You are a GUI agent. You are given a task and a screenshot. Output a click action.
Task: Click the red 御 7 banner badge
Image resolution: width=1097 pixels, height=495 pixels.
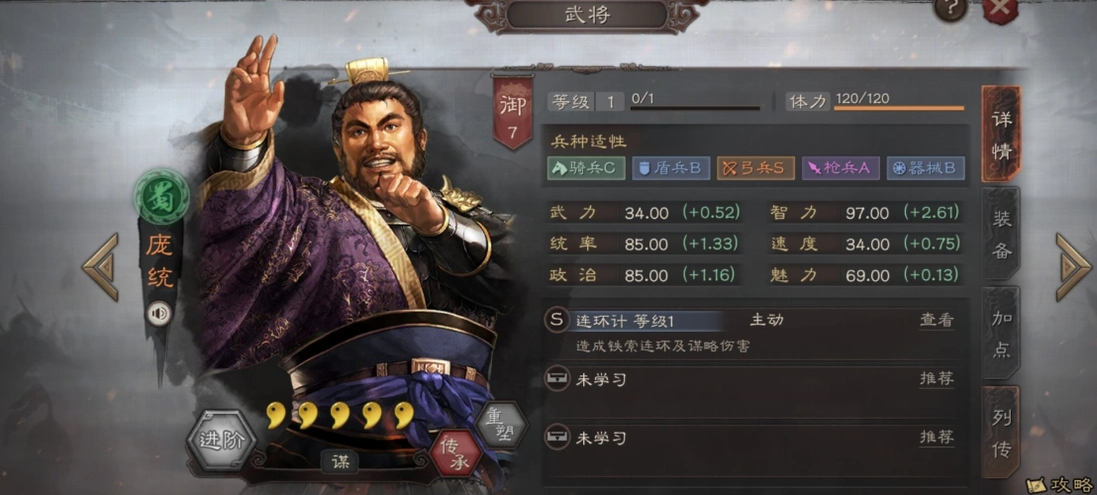coord(513,113)
